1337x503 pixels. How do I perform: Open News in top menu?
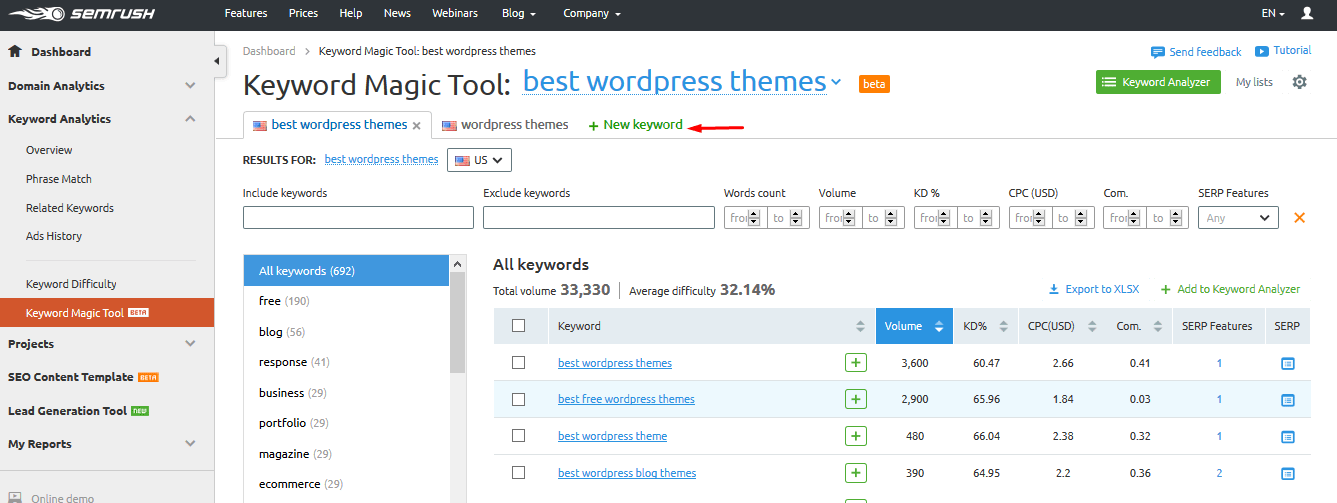click(397, 14)
